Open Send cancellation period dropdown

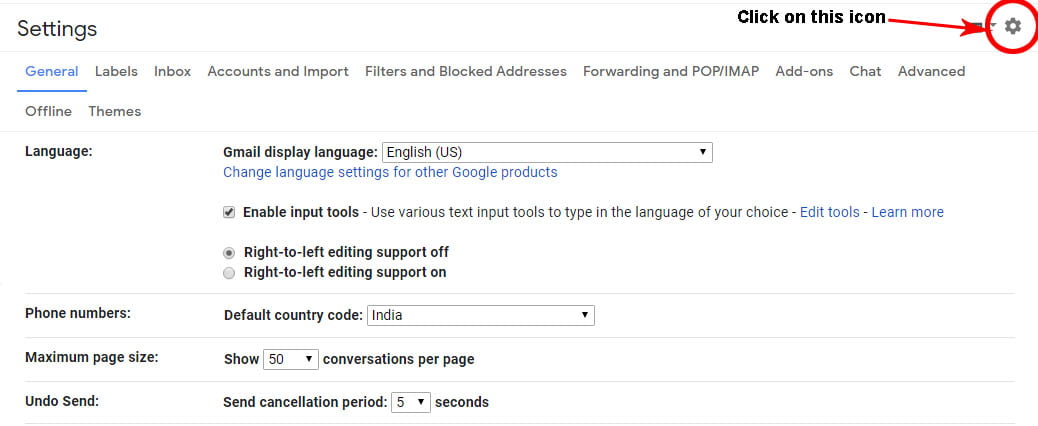[x=410, y=402]
